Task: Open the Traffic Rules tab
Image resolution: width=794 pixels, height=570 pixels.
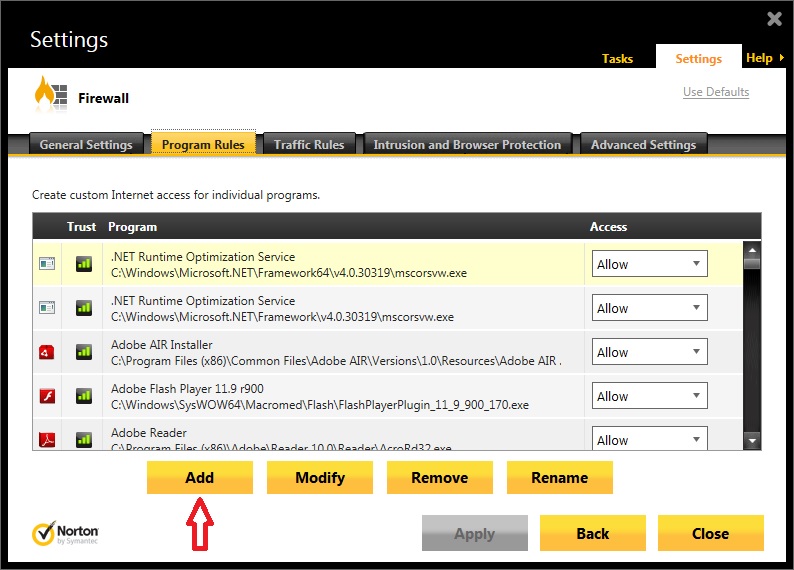Action: point(309,144)
